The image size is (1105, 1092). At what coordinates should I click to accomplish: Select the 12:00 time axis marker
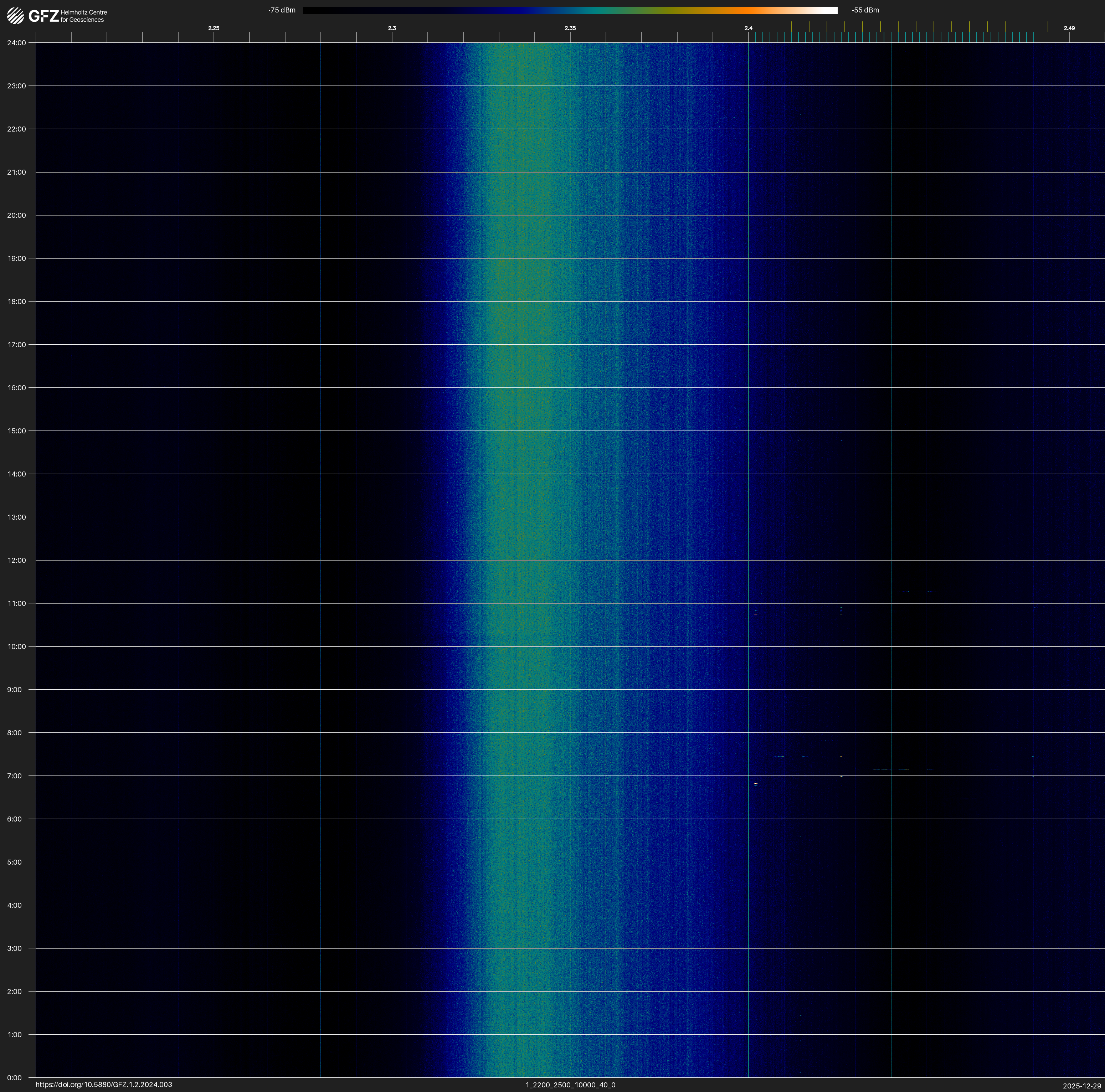(17, 560)
